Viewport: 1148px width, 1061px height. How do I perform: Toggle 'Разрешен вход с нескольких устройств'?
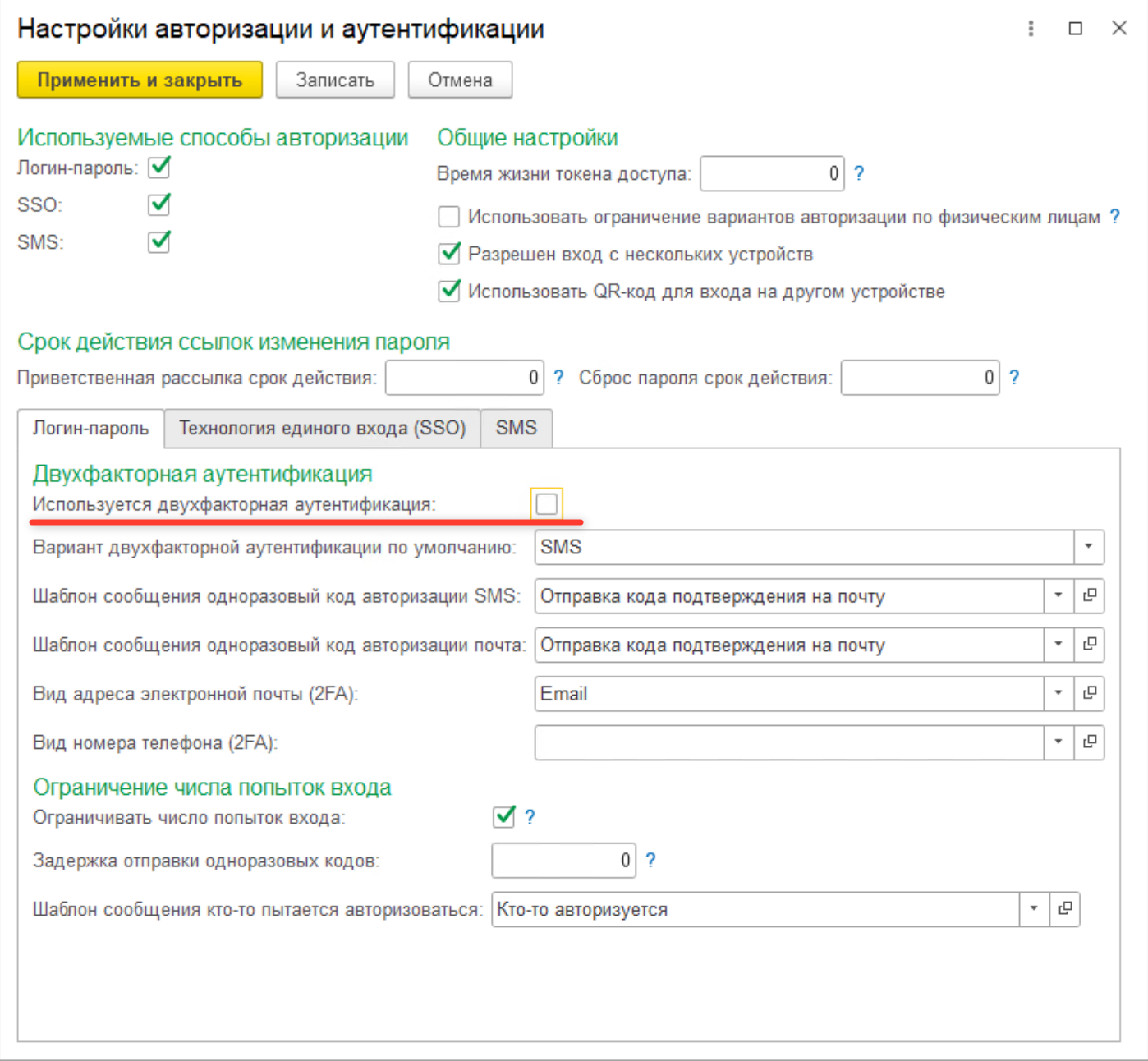pos(449,254)
